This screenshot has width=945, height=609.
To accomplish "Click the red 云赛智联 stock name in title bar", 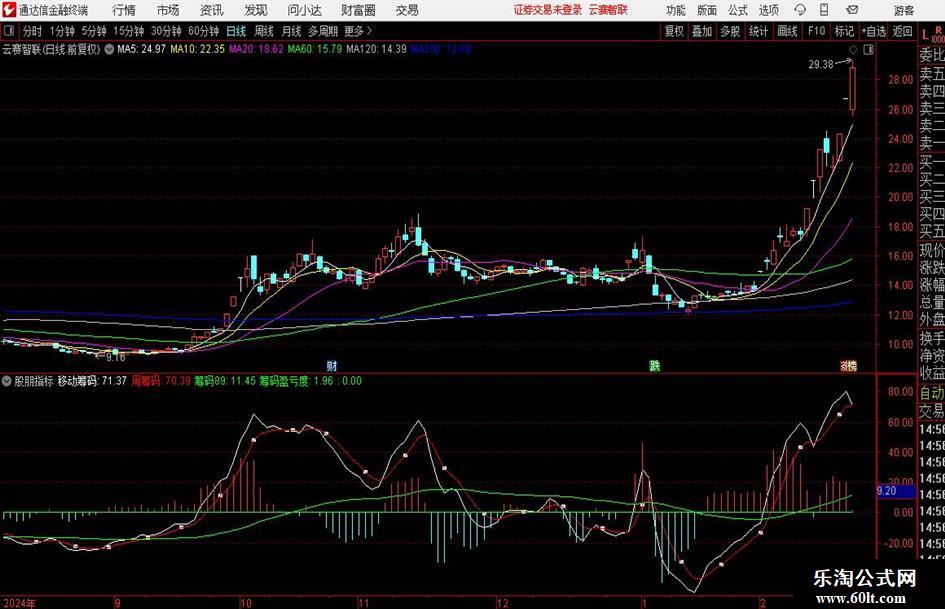I will click(608, 10).
